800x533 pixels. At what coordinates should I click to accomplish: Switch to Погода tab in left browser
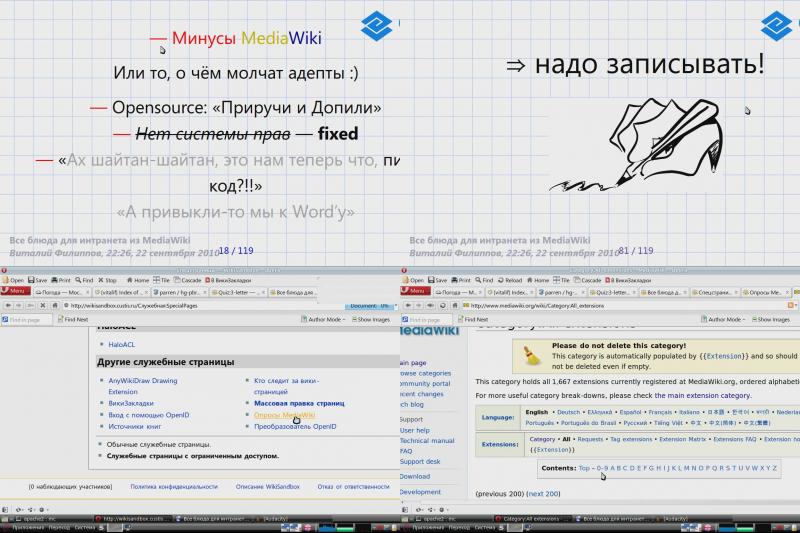tap(62, 292)
